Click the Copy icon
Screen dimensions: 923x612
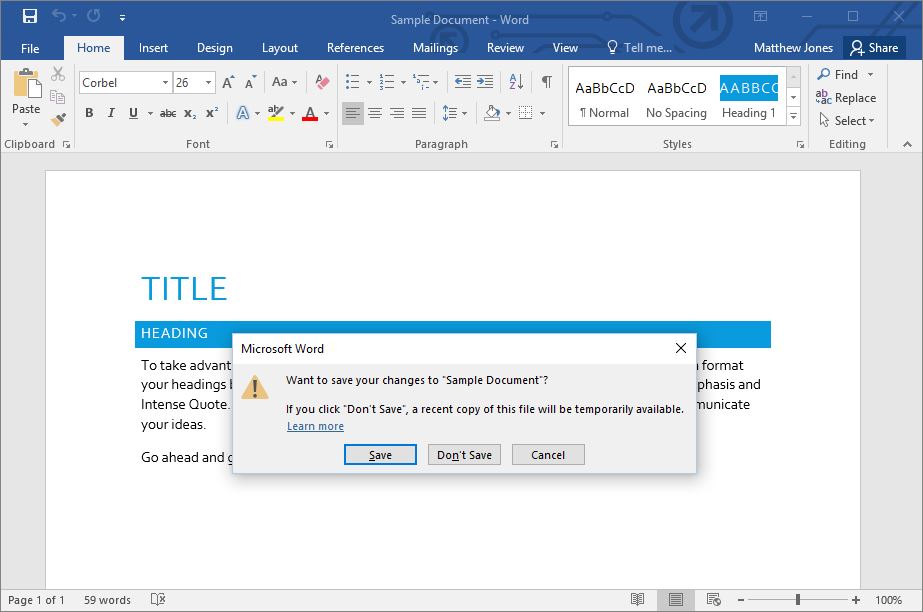(x=57, y=97)
